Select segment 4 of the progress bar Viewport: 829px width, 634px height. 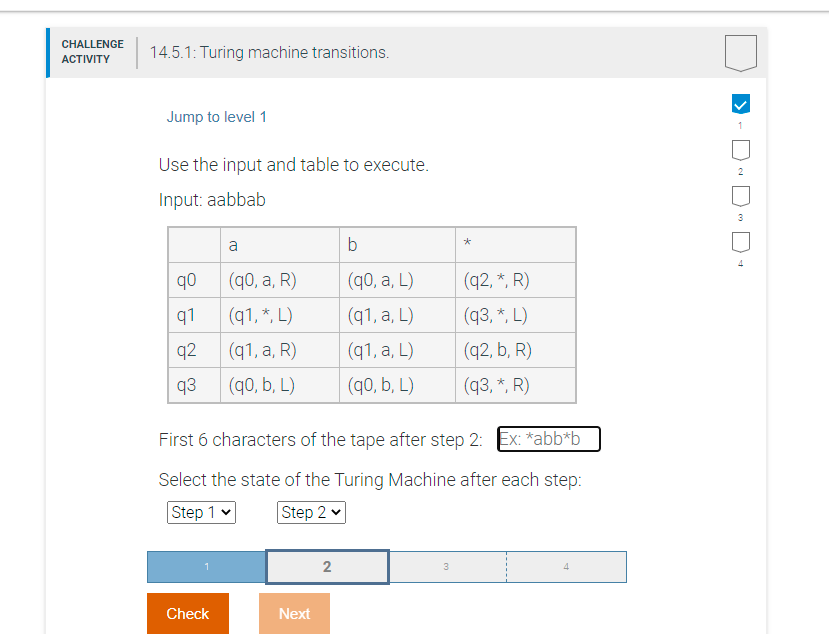566,566
